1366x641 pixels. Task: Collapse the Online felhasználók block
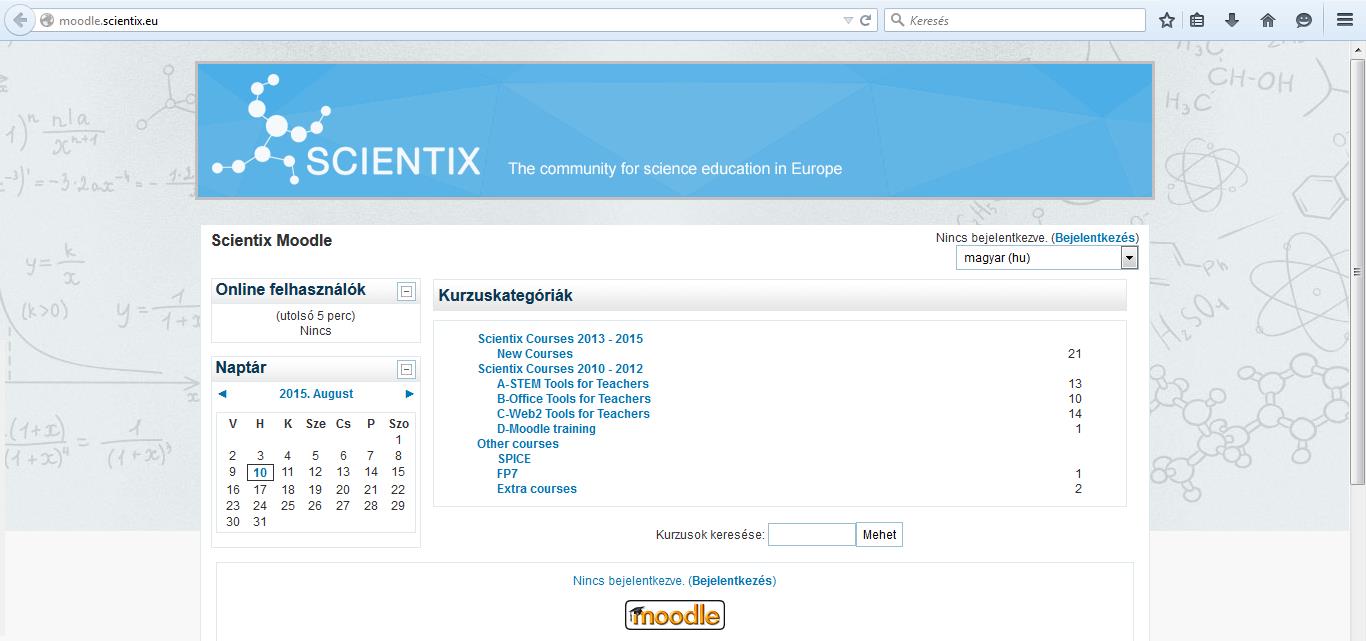tap(406, 292)
